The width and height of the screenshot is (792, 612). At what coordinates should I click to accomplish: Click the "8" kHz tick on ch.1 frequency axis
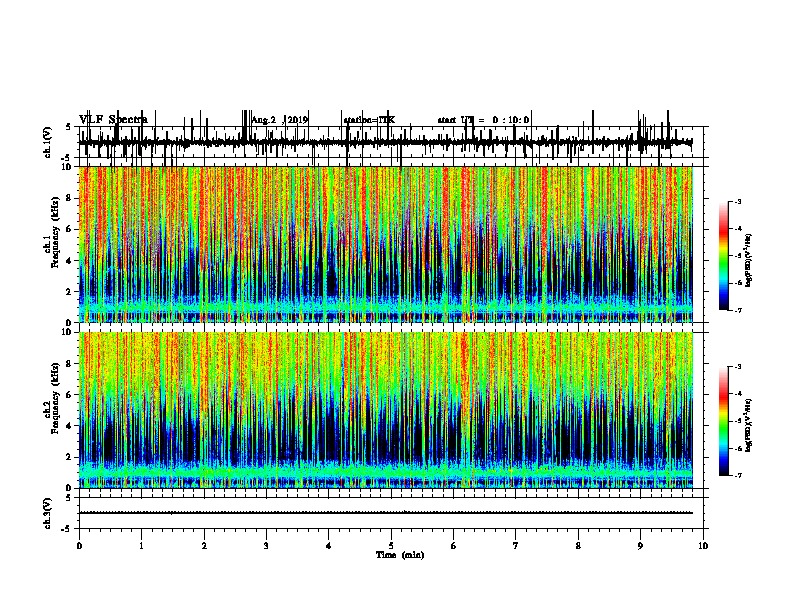point(70,198)
